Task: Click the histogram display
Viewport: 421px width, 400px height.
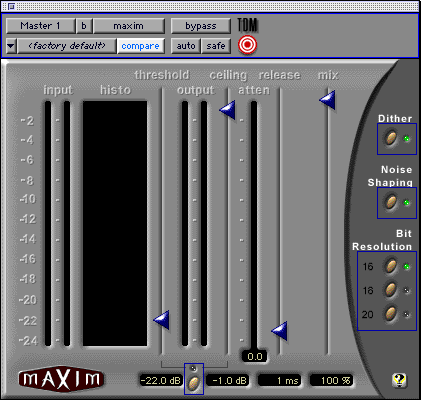Action: (x=115, y=223)
